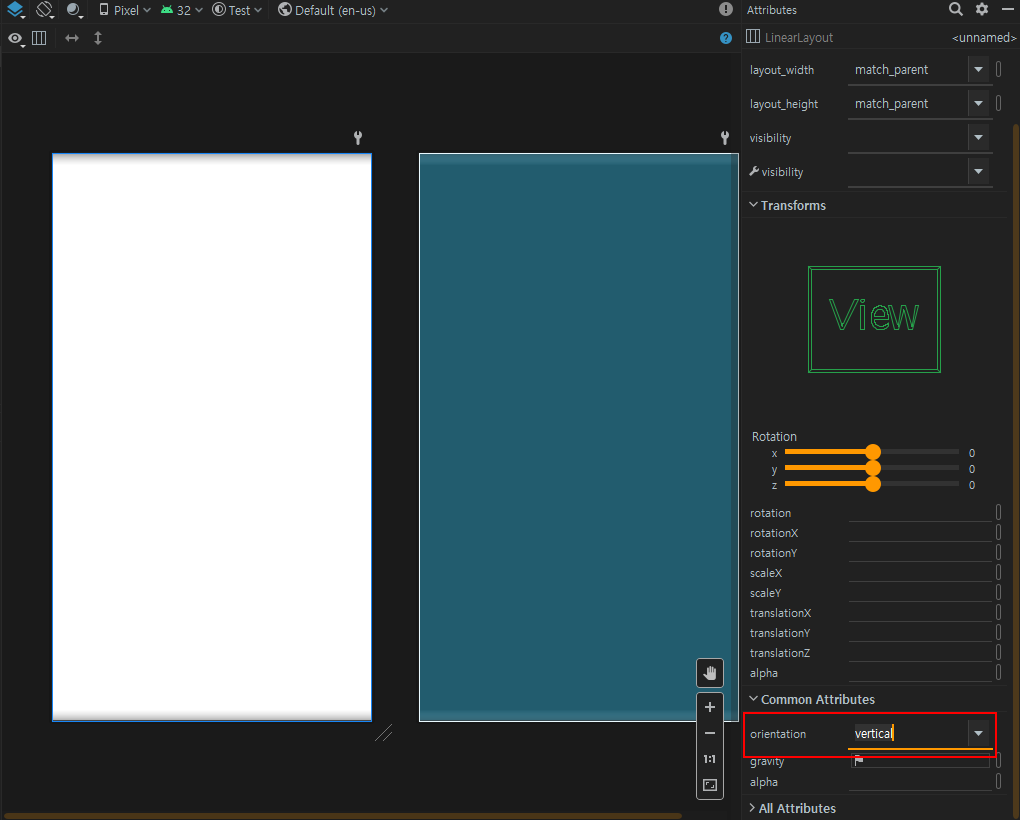The width and height of the screenshot is (1020, 820).
Task: Open the view options eye icon
Action: tap(16, 38)
